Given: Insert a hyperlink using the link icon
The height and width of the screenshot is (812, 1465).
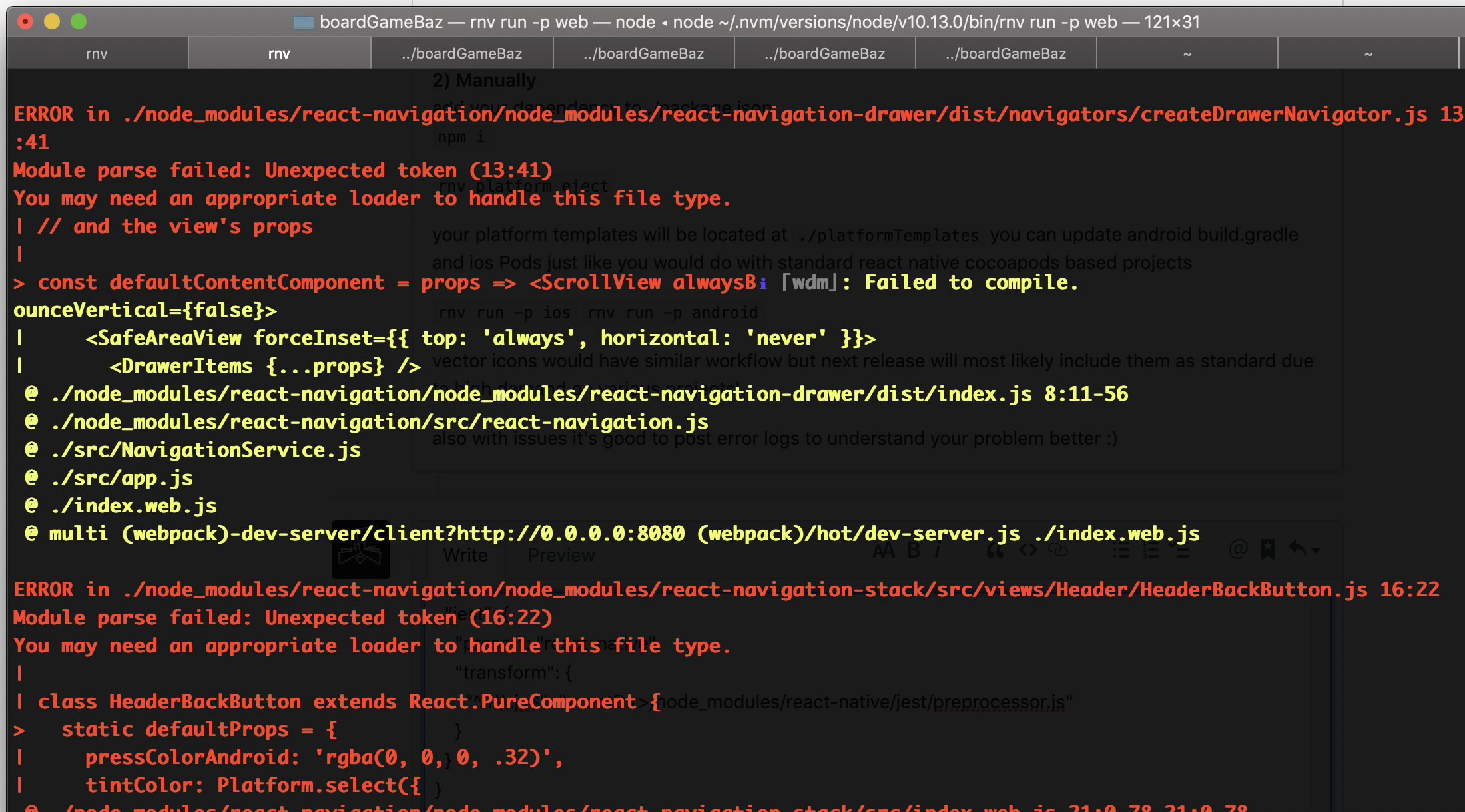Looking at the screenshot, I should point(1059,550).
